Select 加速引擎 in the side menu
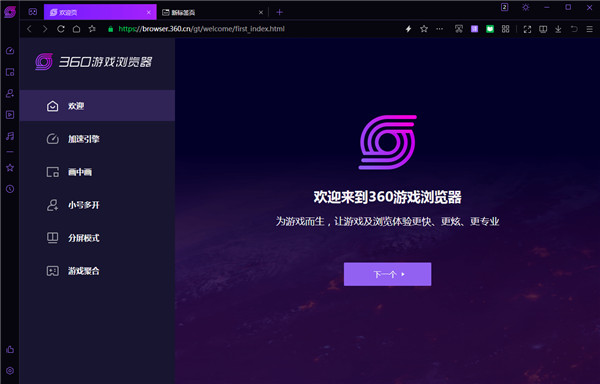 coord(97,139)
